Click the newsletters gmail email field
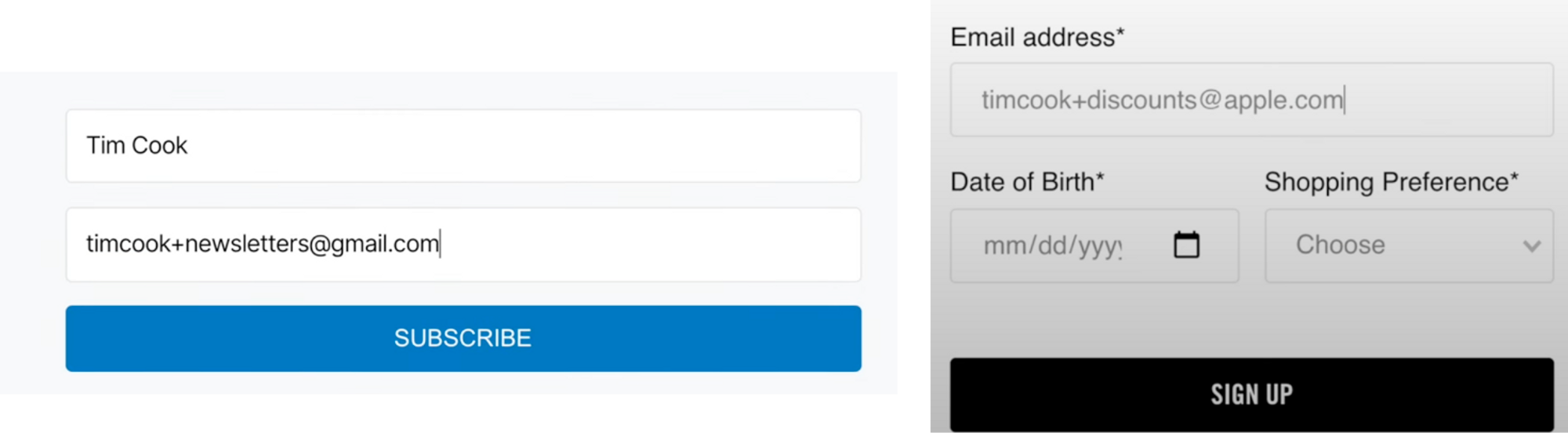The image size is (1568, 433). click(x=463, y=245)
